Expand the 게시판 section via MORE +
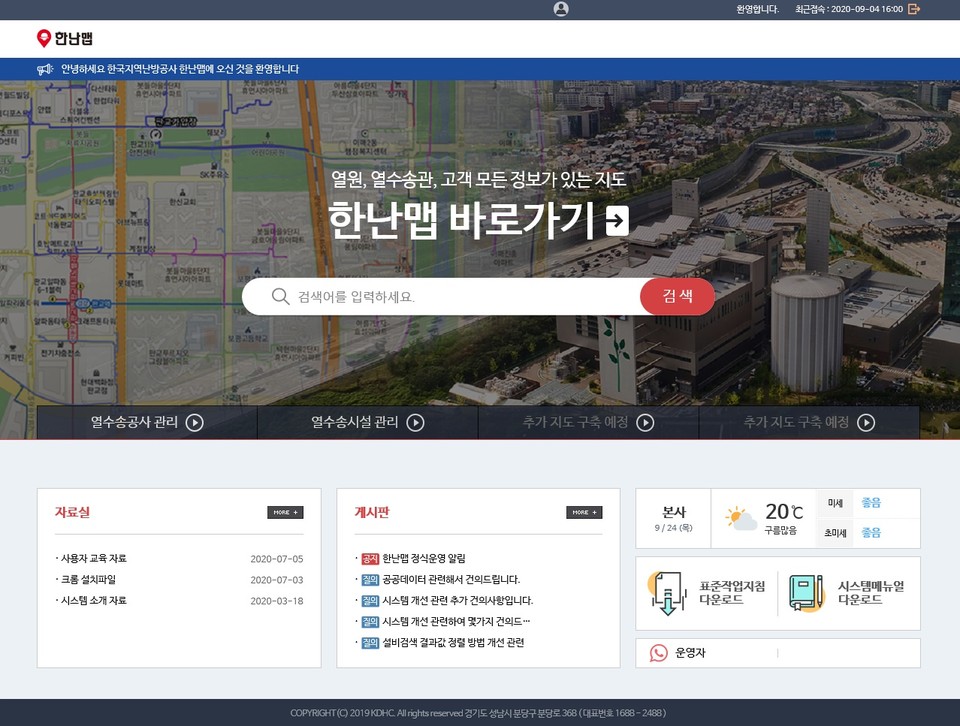The width and height of the screenshot is (960, 726). pos(584,512)
